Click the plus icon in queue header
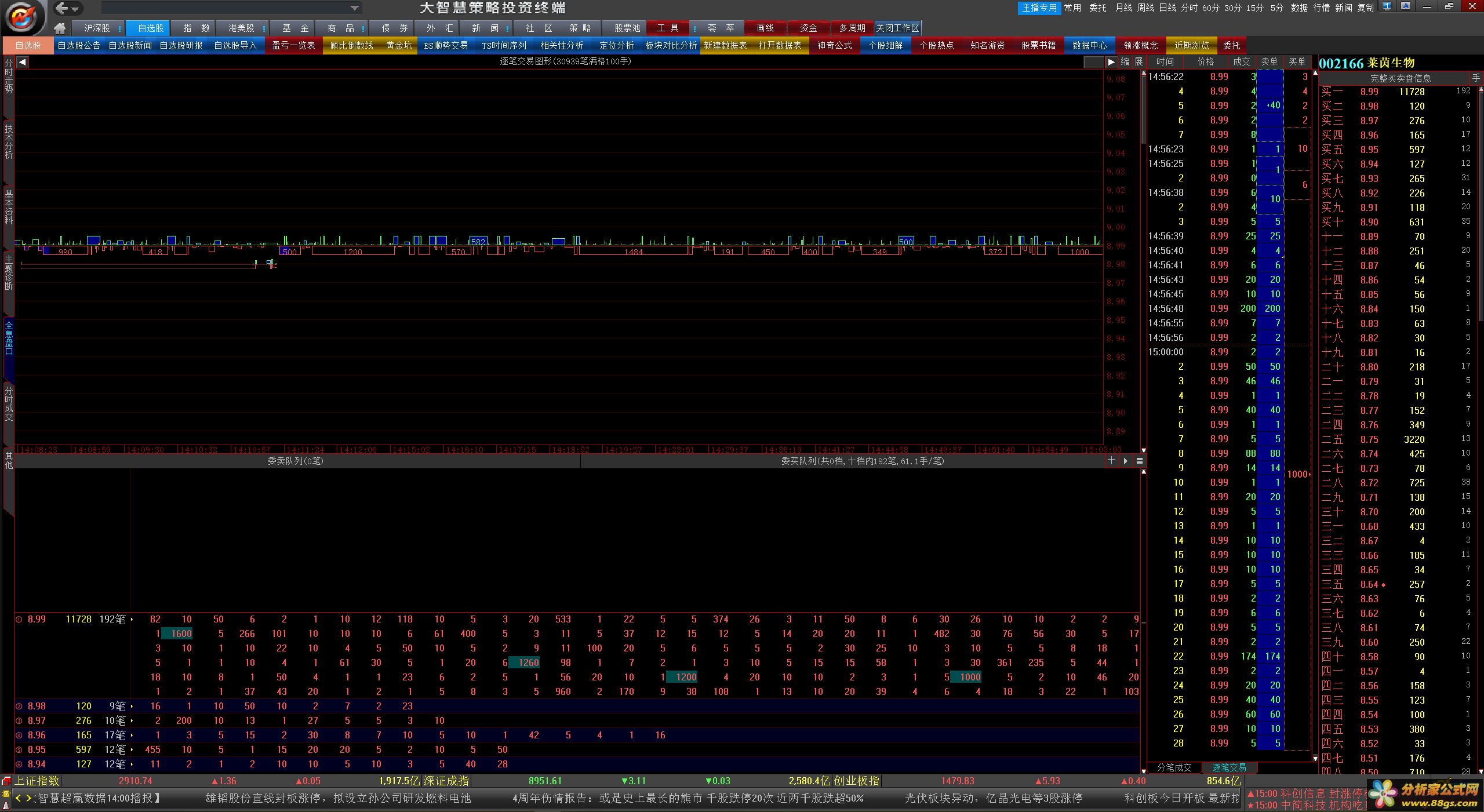1484x812 pixels. [1111, 461]
